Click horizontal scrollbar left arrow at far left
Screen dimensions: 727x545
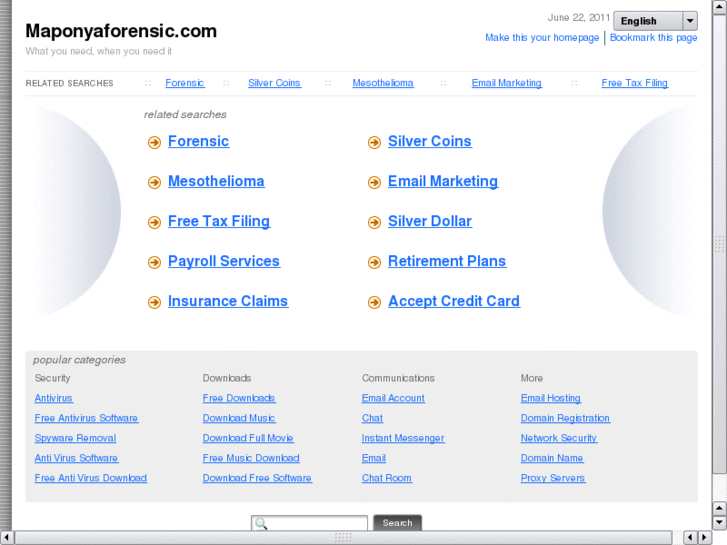[6, 538]
